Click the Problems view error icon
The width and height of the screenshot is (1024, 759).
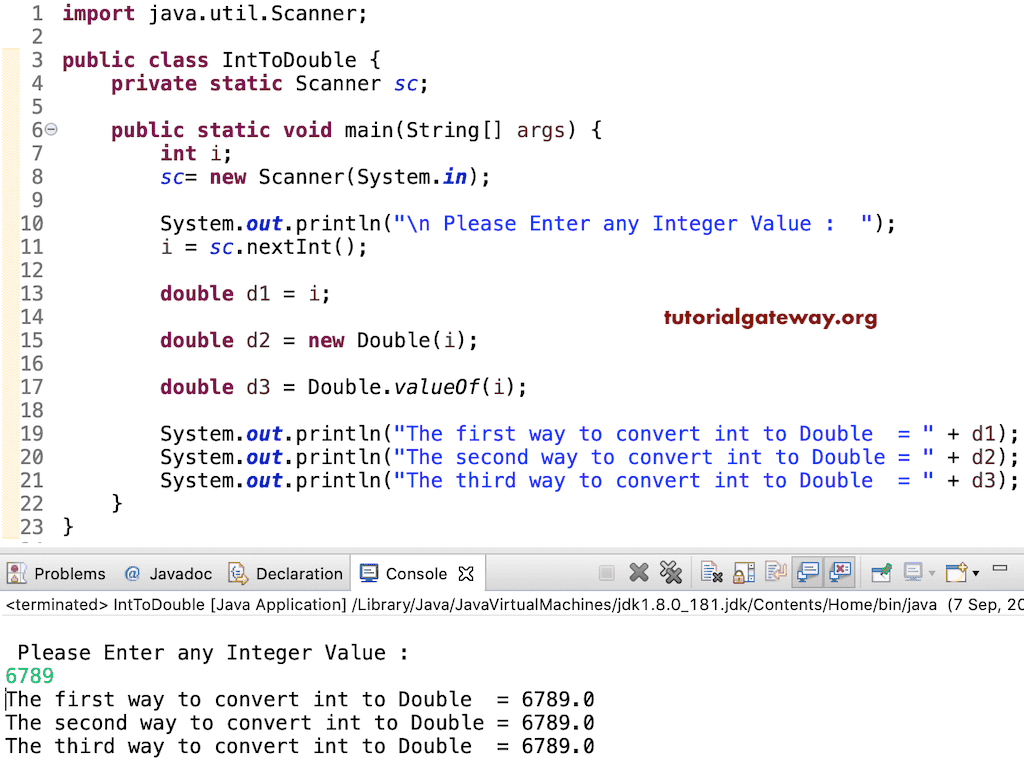pos(15,573)
